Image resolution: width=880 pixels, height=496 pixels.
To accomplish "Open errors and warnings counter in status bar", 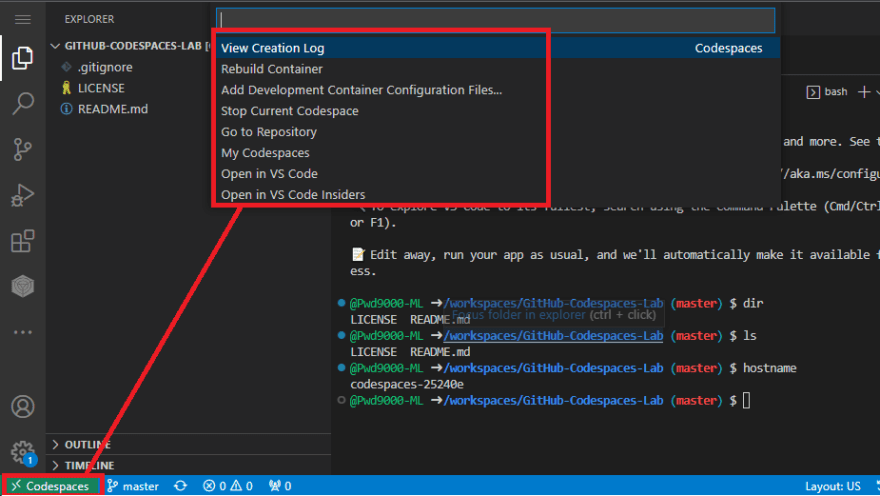I will tap(227, 486).
